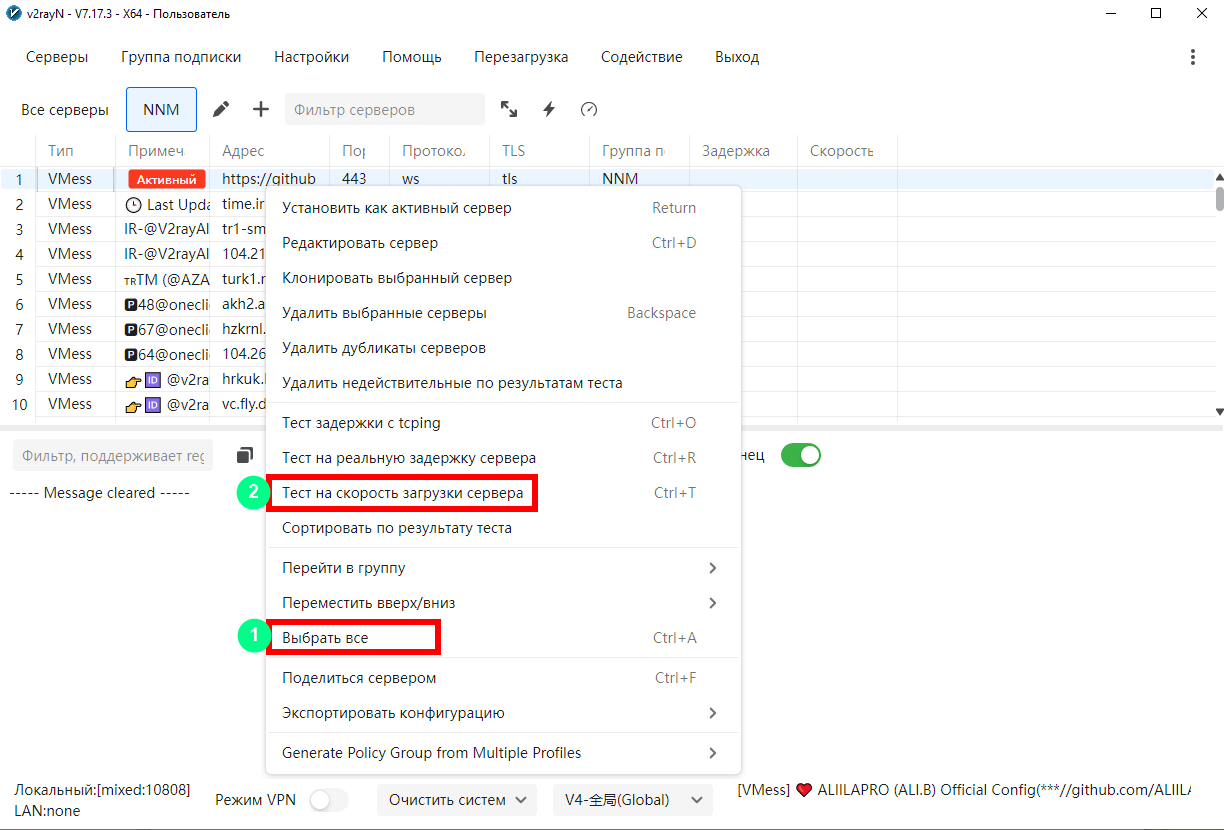The height and width of the screenshot is (830, 1224).
Task: Open the "Настройки" menu
Action: [311, 57]
